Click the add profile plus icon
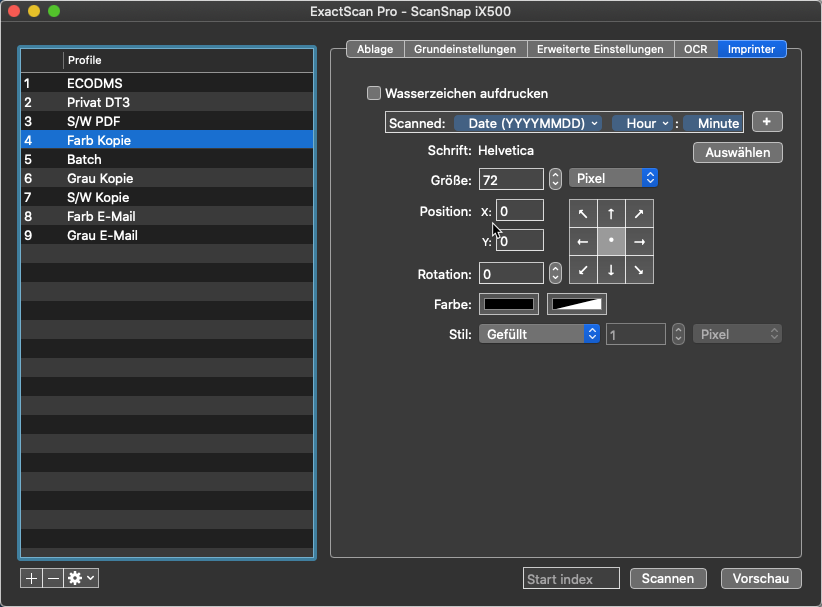822x607 pixels. click(x=31, y=578)
